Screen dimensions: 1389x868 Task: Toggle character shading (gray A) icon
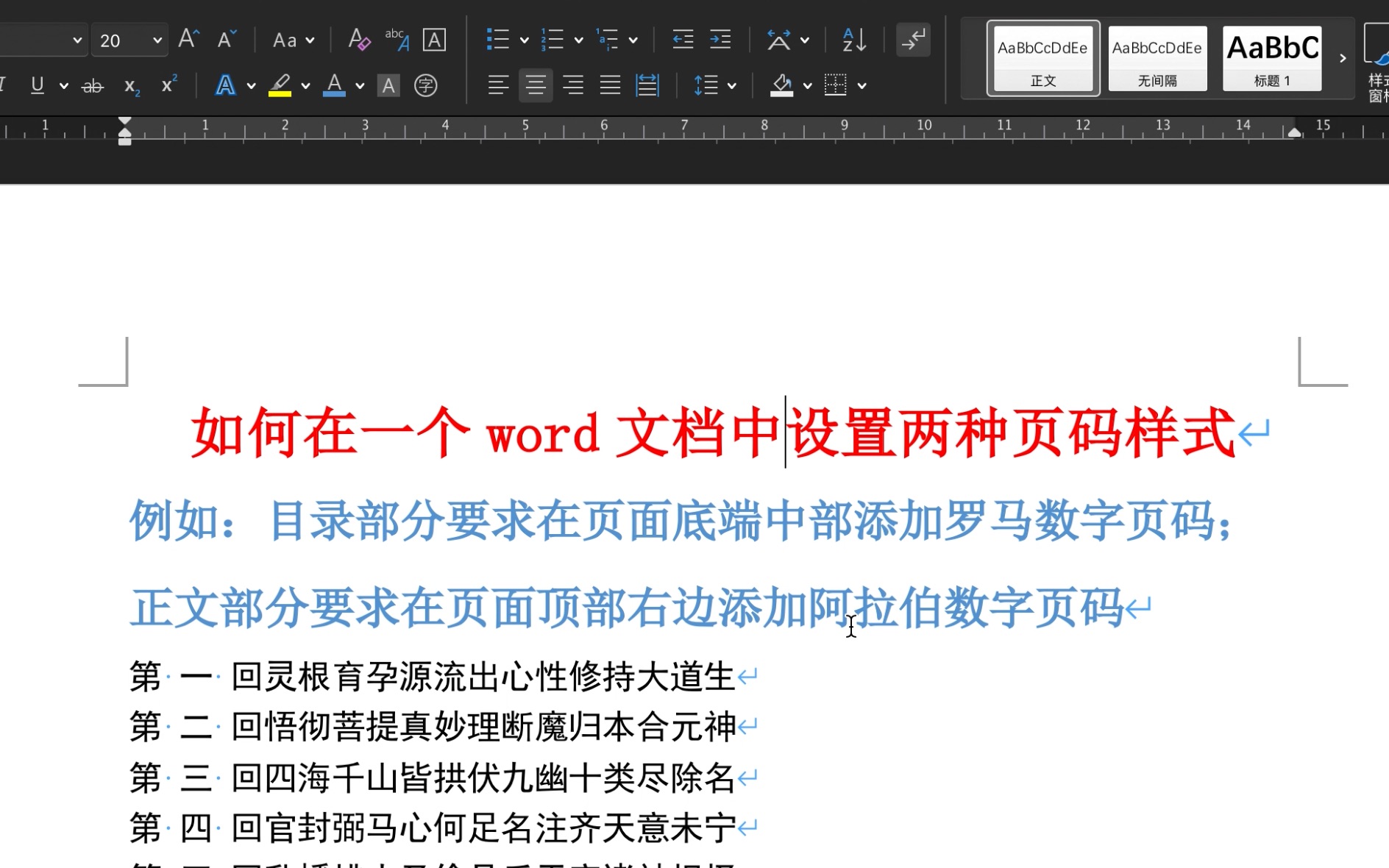coord(388,86)
